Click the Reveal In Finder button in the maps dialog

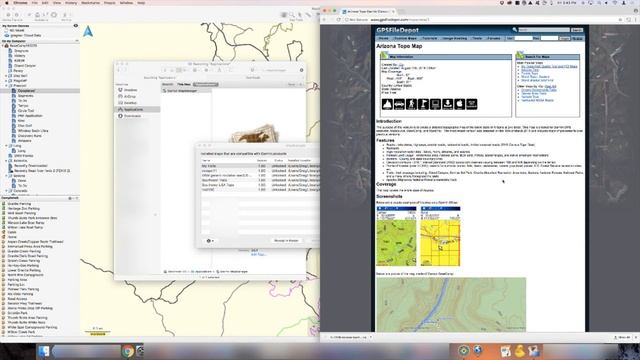pyautogui.click(x=286, y=241)
